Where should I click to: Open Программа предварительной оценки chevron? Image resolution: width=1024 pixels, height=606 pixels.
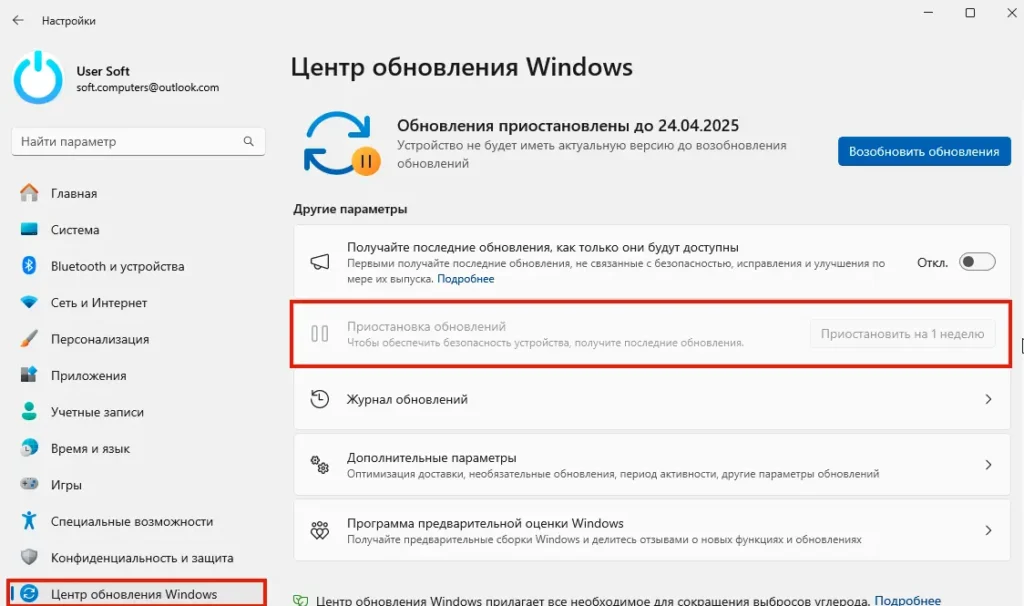pyautogui.click(x=988, y=530)
